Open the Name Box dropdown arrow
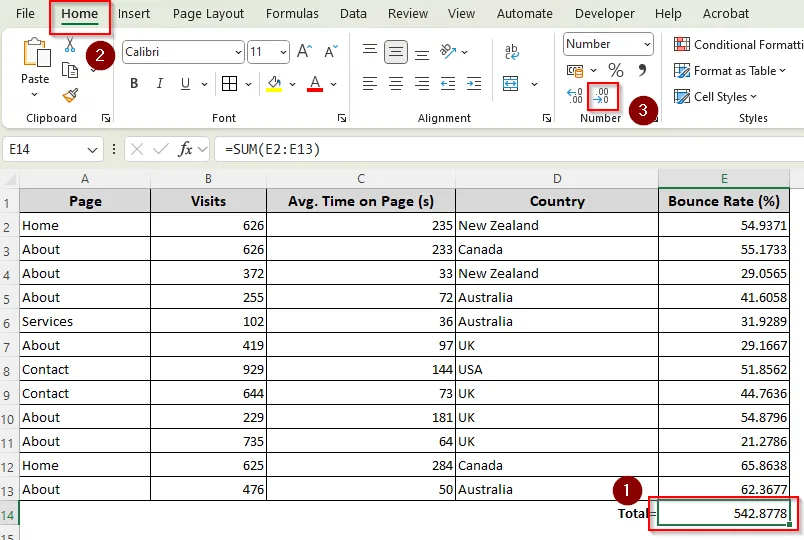This screenshot has width=804, height=540. click(92, 150)
